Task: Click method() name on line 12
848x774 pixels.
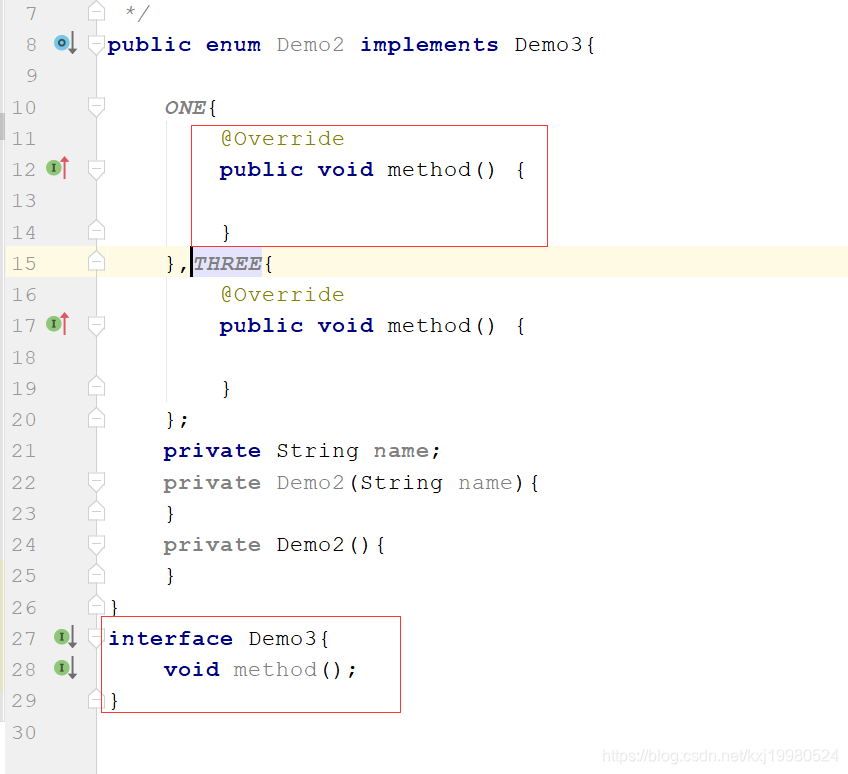Action: pyautogui.click(x=429, y=169)
